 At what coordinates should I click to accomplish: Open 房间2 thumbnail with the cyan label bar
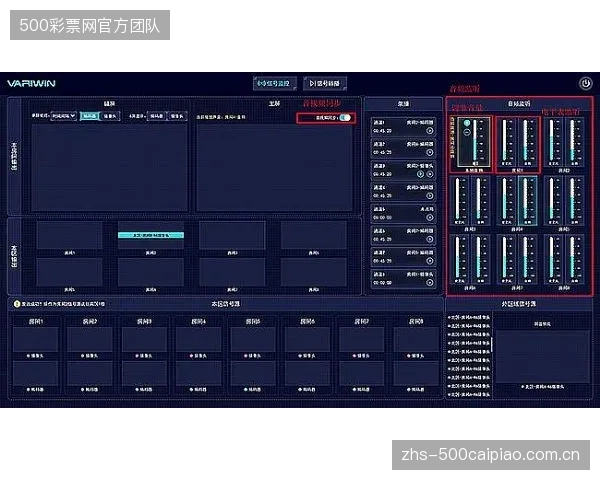click(x=151, y=235)
